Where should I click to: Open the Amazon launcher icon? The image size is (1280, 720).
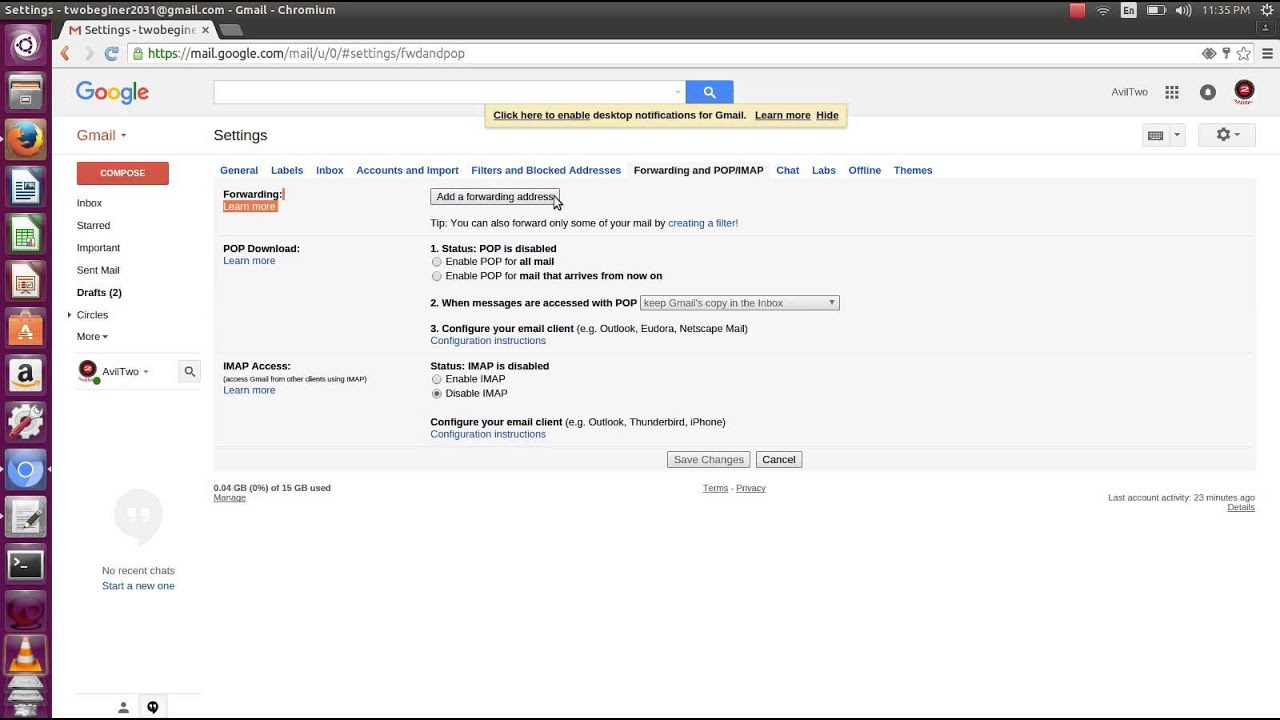tap(25, 376)
